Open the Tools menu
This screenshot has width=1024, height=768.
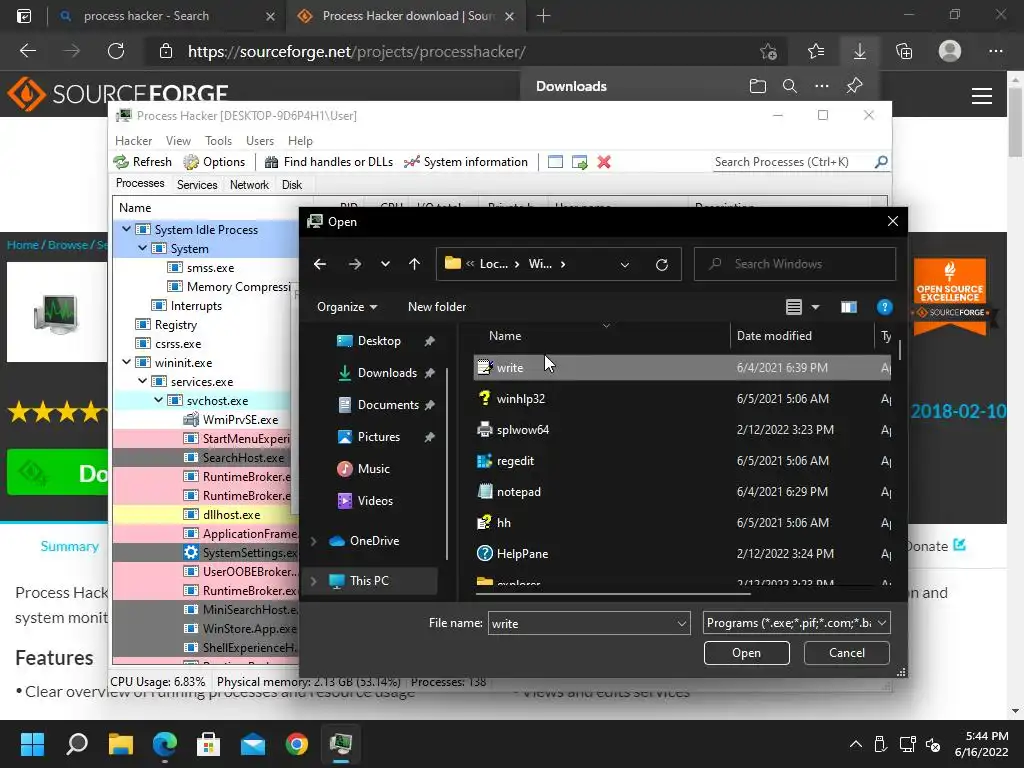click(x=218, y=141)
